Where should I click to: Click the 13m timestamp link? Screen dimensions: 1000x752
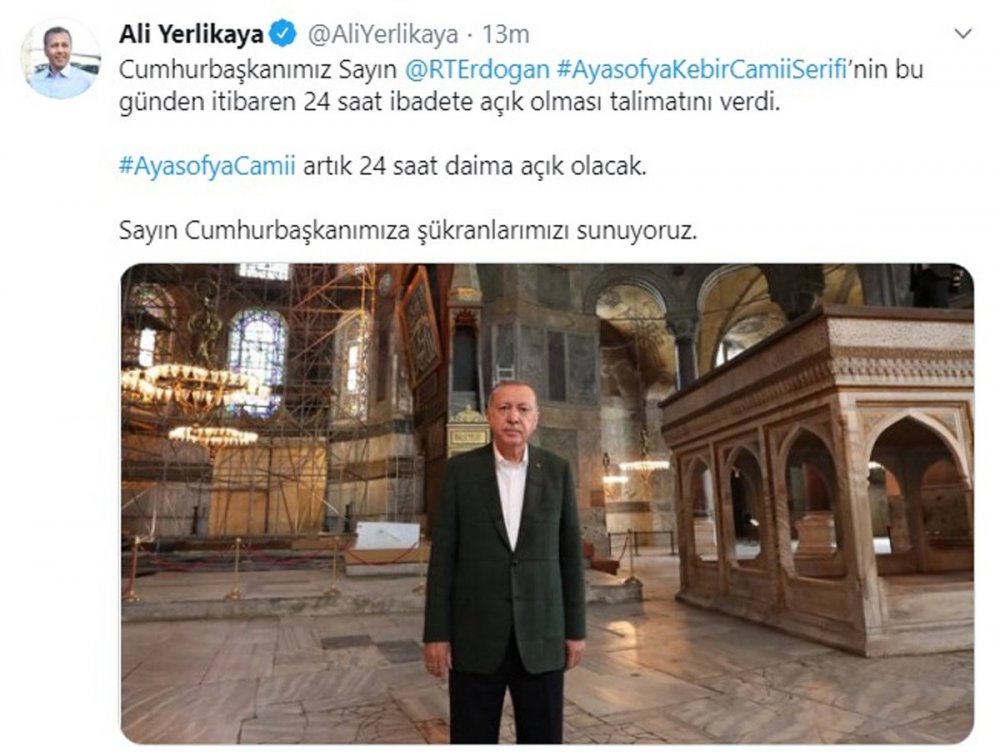505,34
